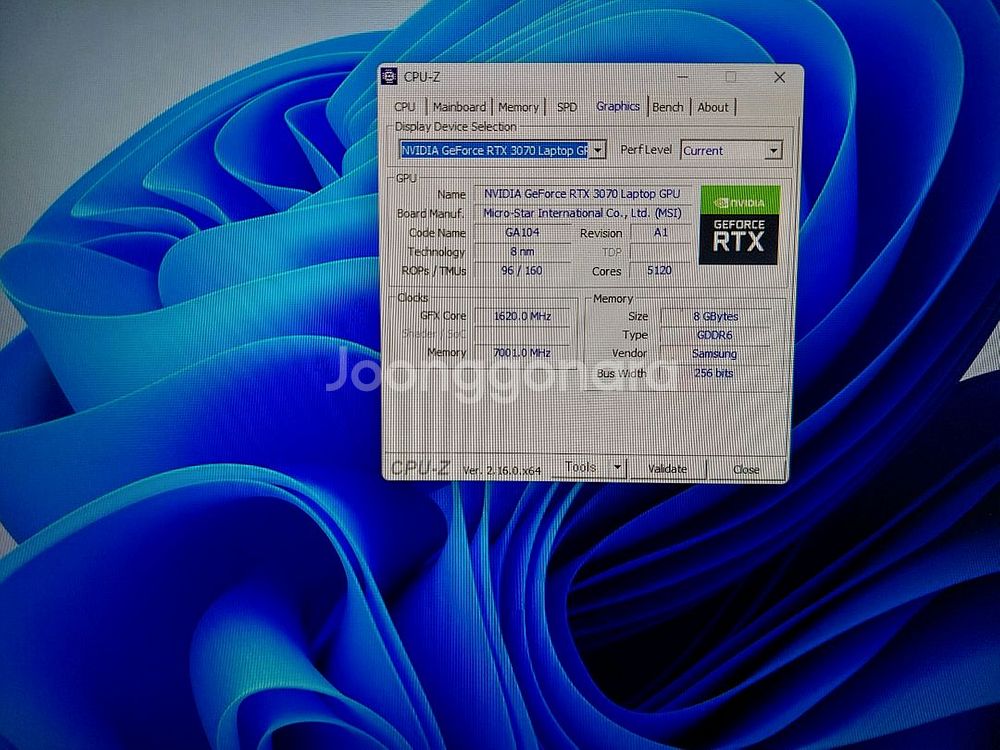This screenshot has height=750, width=1000.
Task: Click GPU name field NVIDIA GeForce RTX 3070
Action: pyautogui.click(x=582, y=194)
